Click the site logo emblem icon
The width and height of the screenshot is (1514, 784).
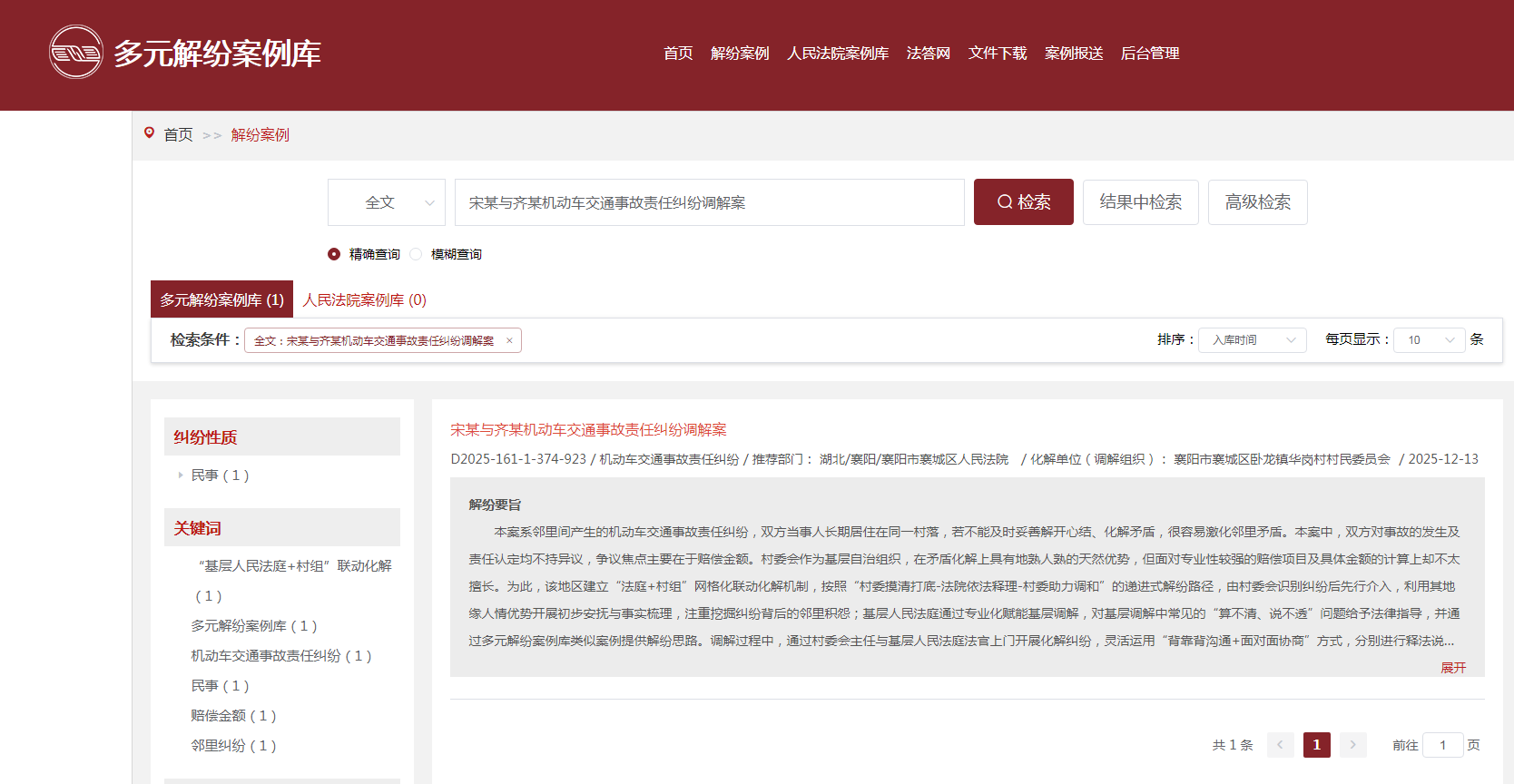[x=76, y=53]
